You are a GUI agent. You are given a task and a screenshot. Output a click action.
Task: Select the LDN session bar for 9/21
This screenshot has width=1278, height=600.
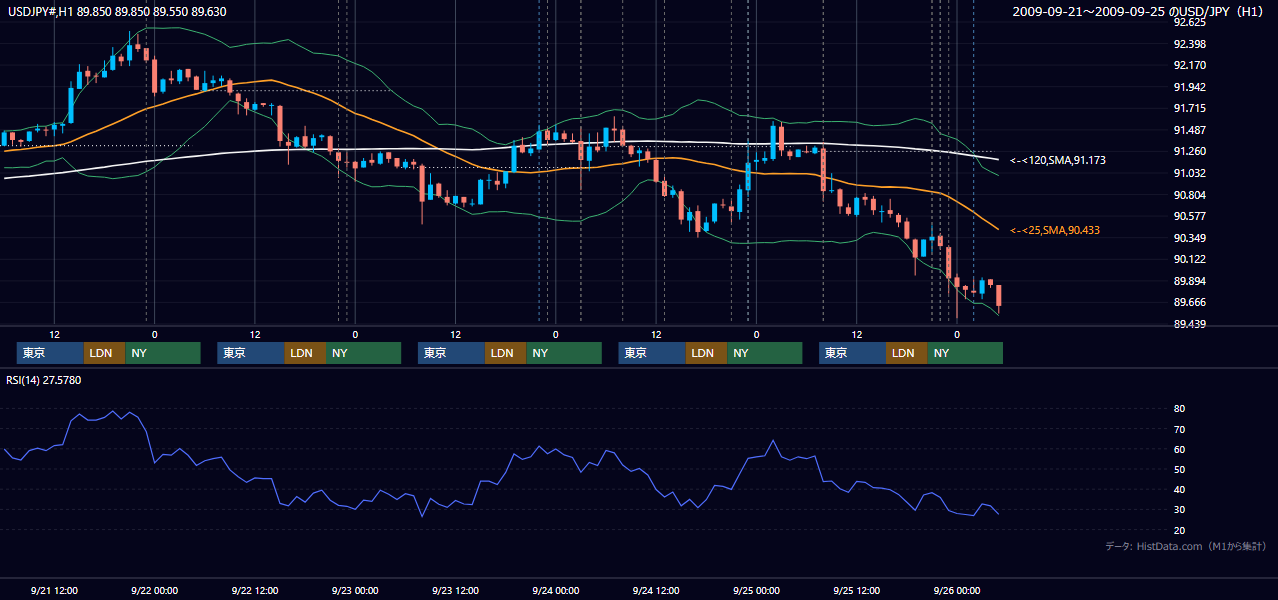coord(105,353)
